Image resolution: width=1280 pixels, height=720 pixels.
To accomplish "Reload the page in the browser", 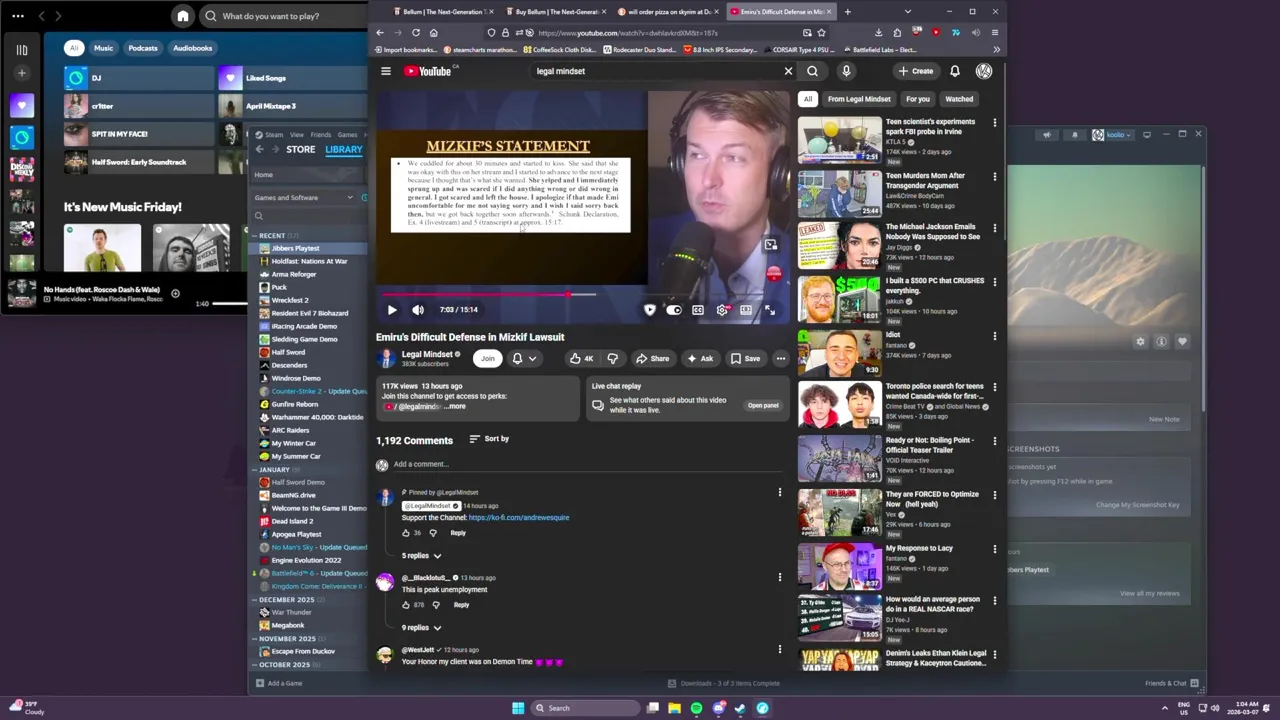I will [x=415, y=33].
